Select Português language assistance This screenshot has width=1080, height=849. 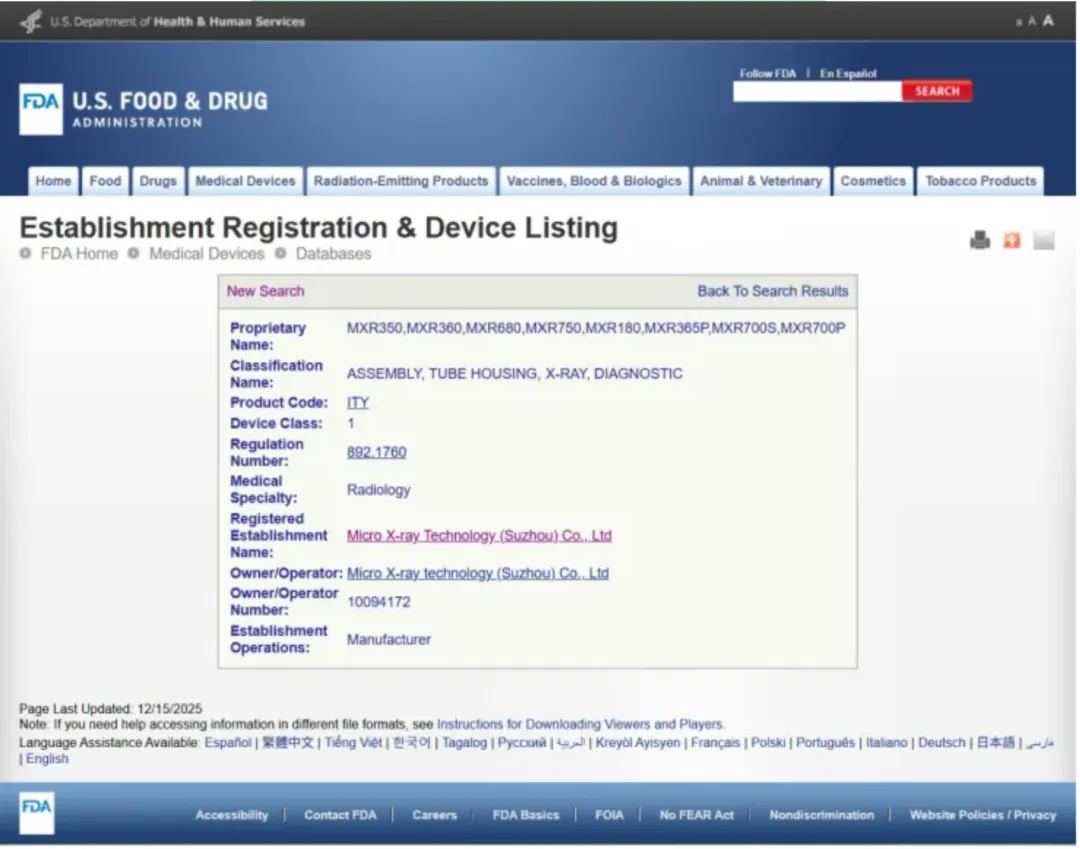[x=825, y=742]
